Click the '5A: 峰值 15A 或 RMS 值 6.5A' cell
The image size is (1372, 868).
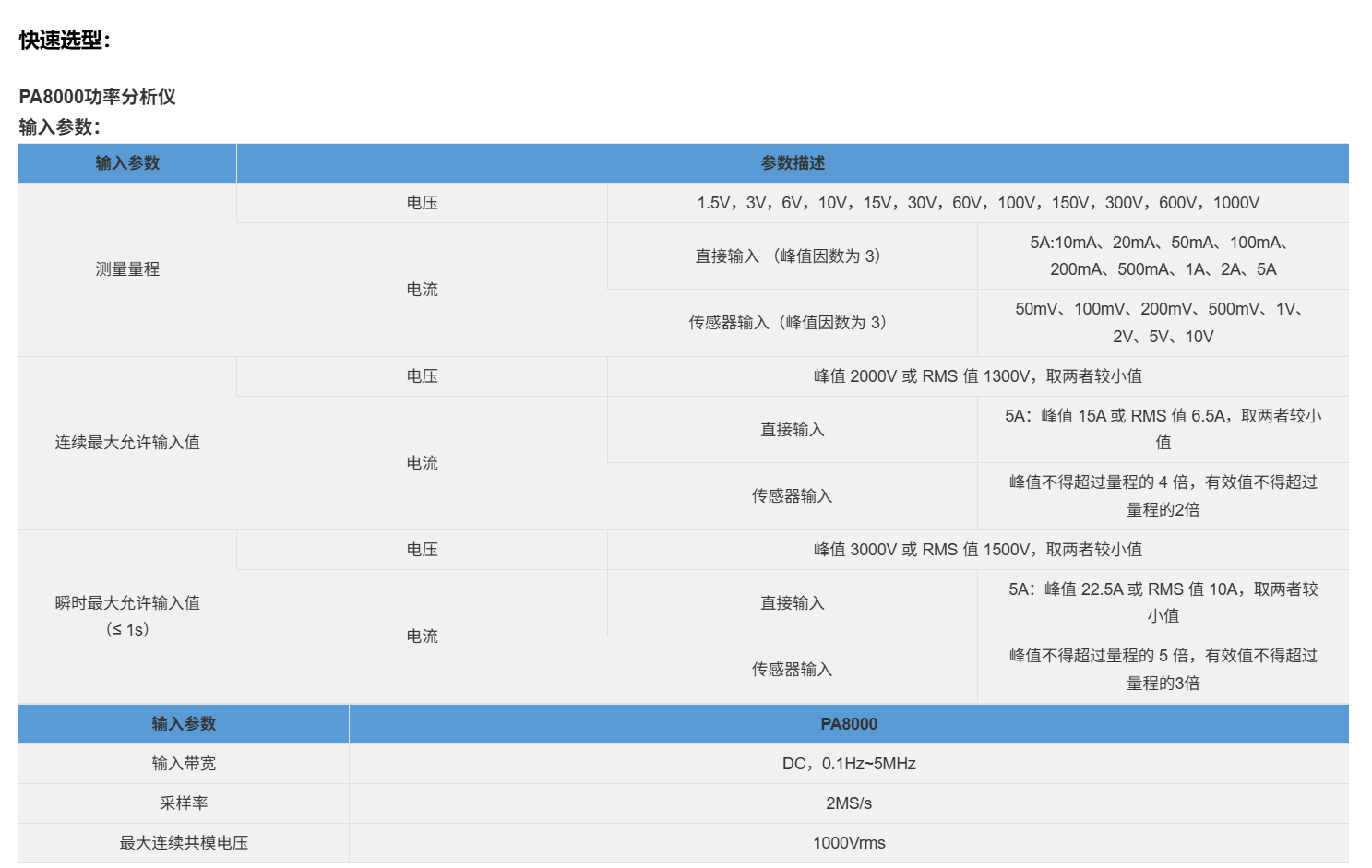1163,430
